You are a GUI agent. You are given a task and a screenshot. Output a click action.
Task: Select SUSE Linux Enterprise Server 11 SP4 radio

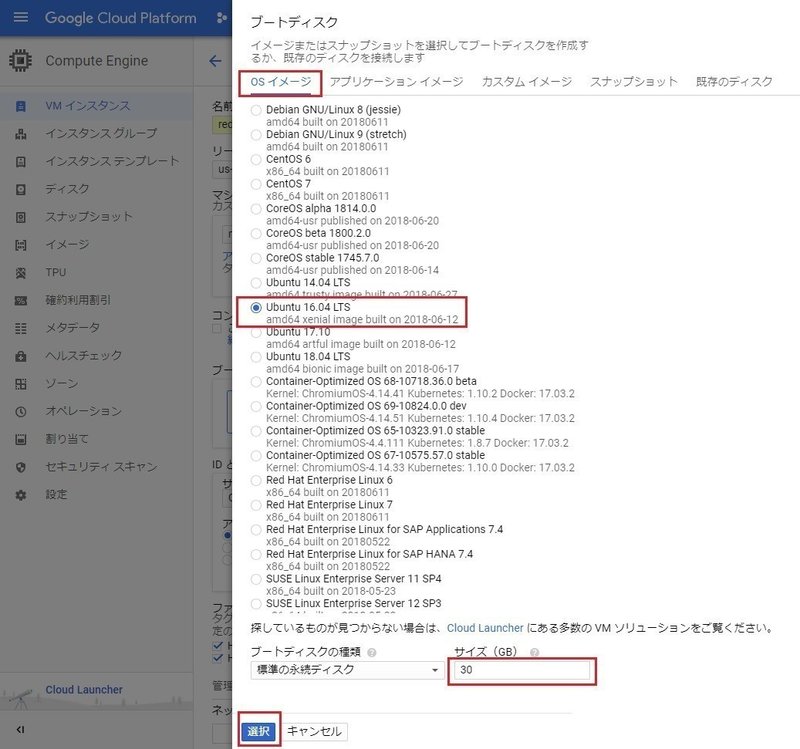pos(256,579)
